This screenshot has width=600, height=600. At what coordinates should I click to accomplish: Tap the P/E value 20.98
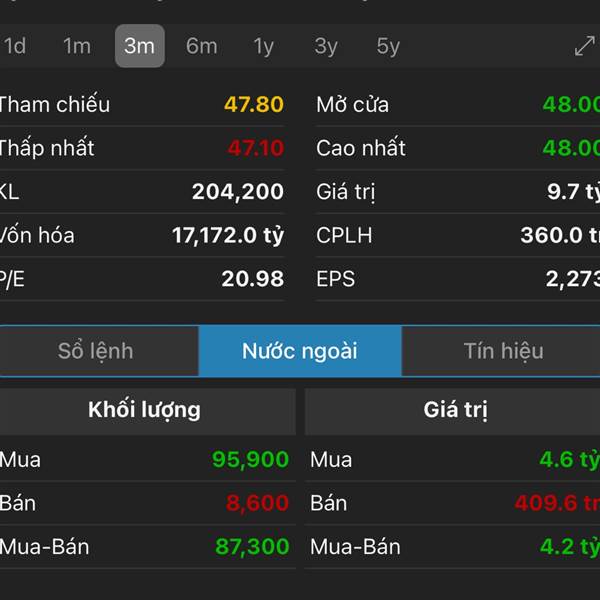[x=252, y=279]
